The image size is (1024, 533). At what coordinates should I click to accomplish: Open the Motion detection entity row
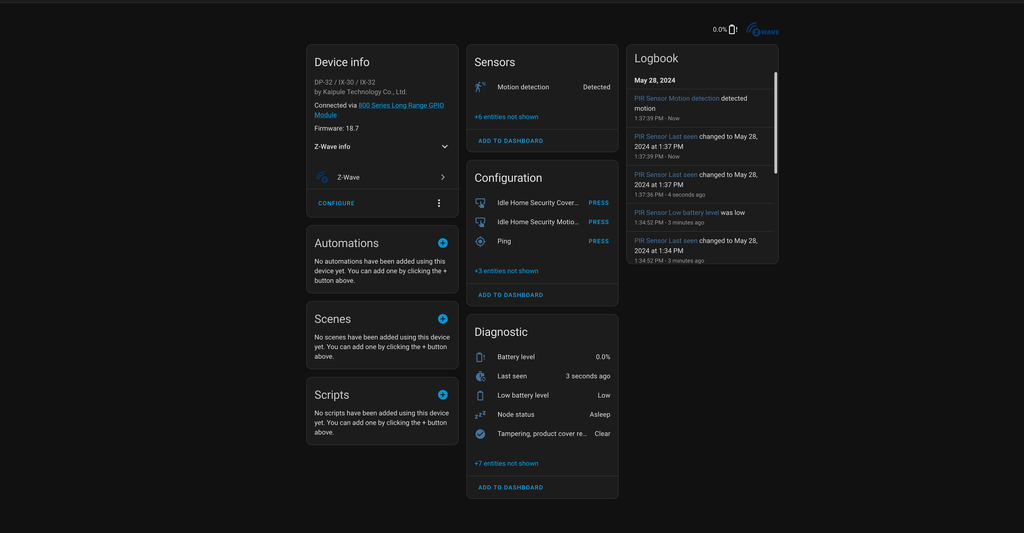[x=542, y=87]
